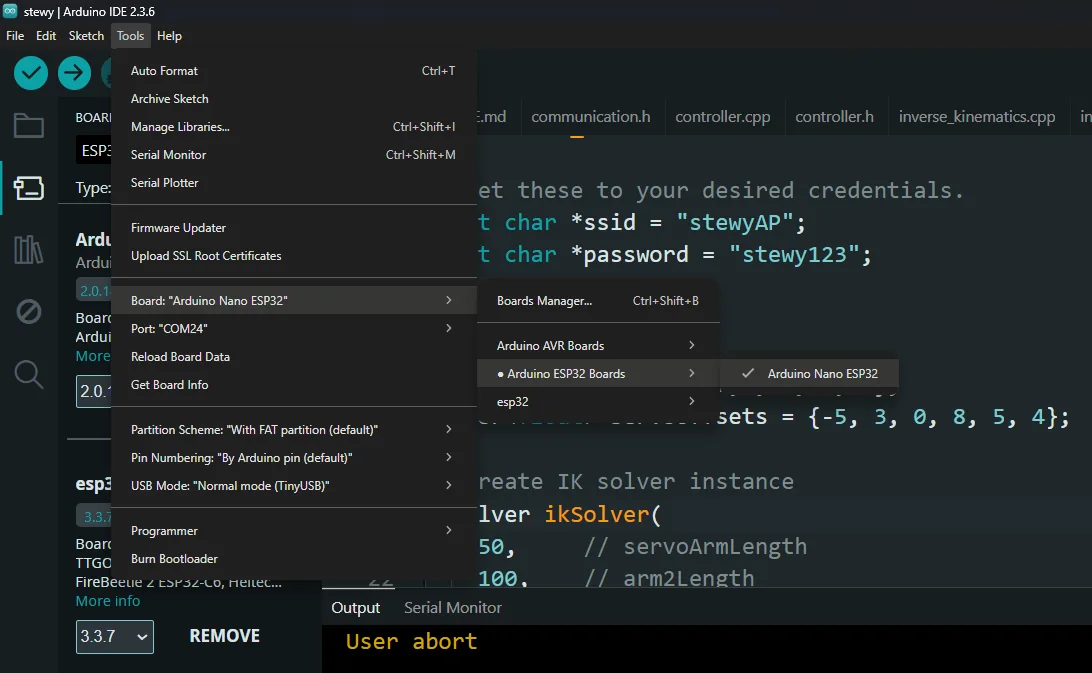Expand the Board: "Arduino Nano ESP32" submenu

tap(293, 300)
